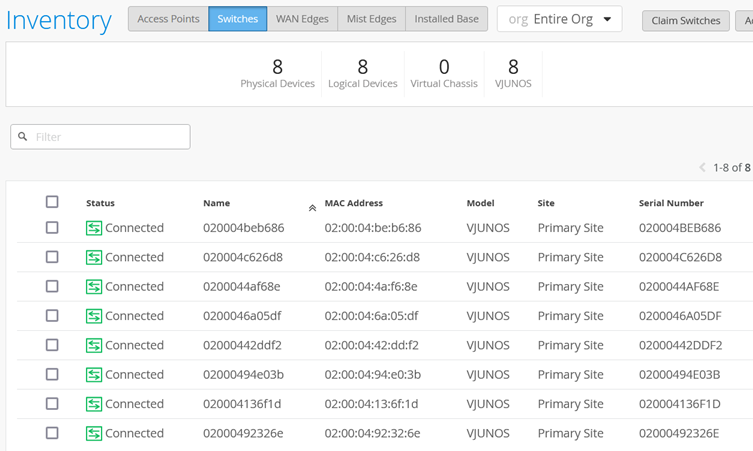Toggle the select-all header checkbox
Image resolution: width=753 pixels, height=451 pixels.
point(52,202)
